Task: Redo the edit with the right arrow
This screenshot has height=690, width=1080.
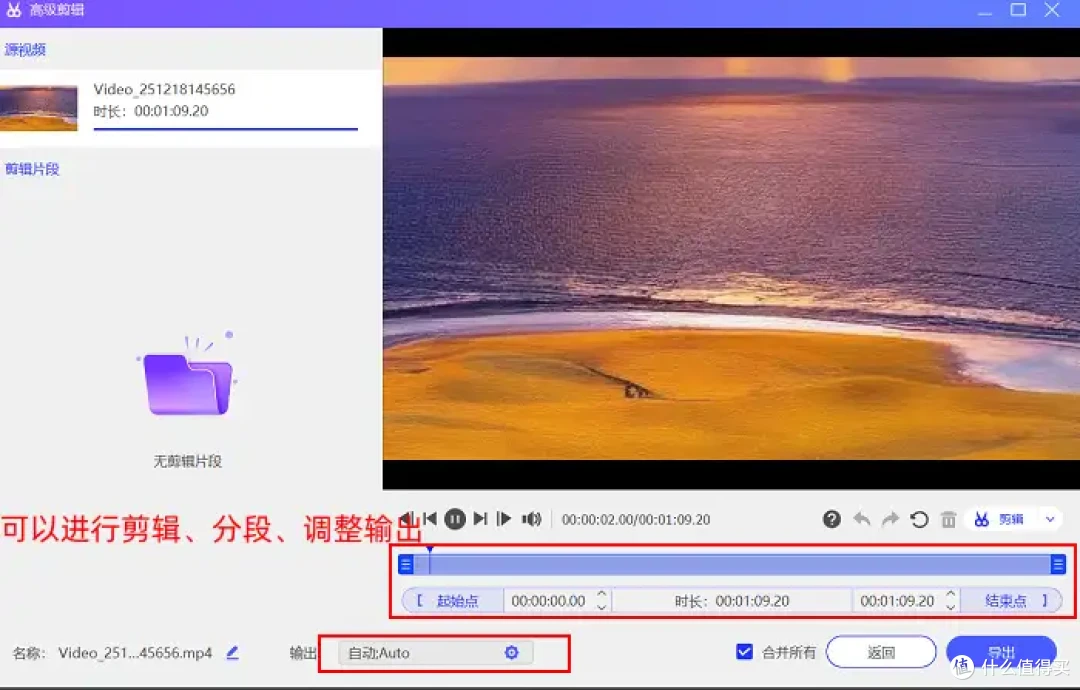Action: point(891,519)
